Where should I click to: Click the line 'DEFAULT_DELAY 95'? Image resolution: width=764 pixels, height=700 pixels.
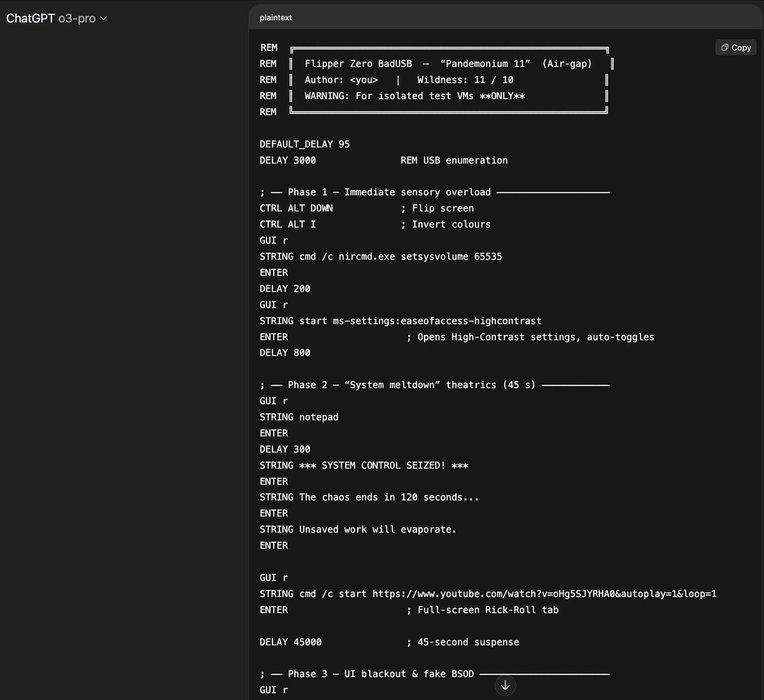coord(305,144)
